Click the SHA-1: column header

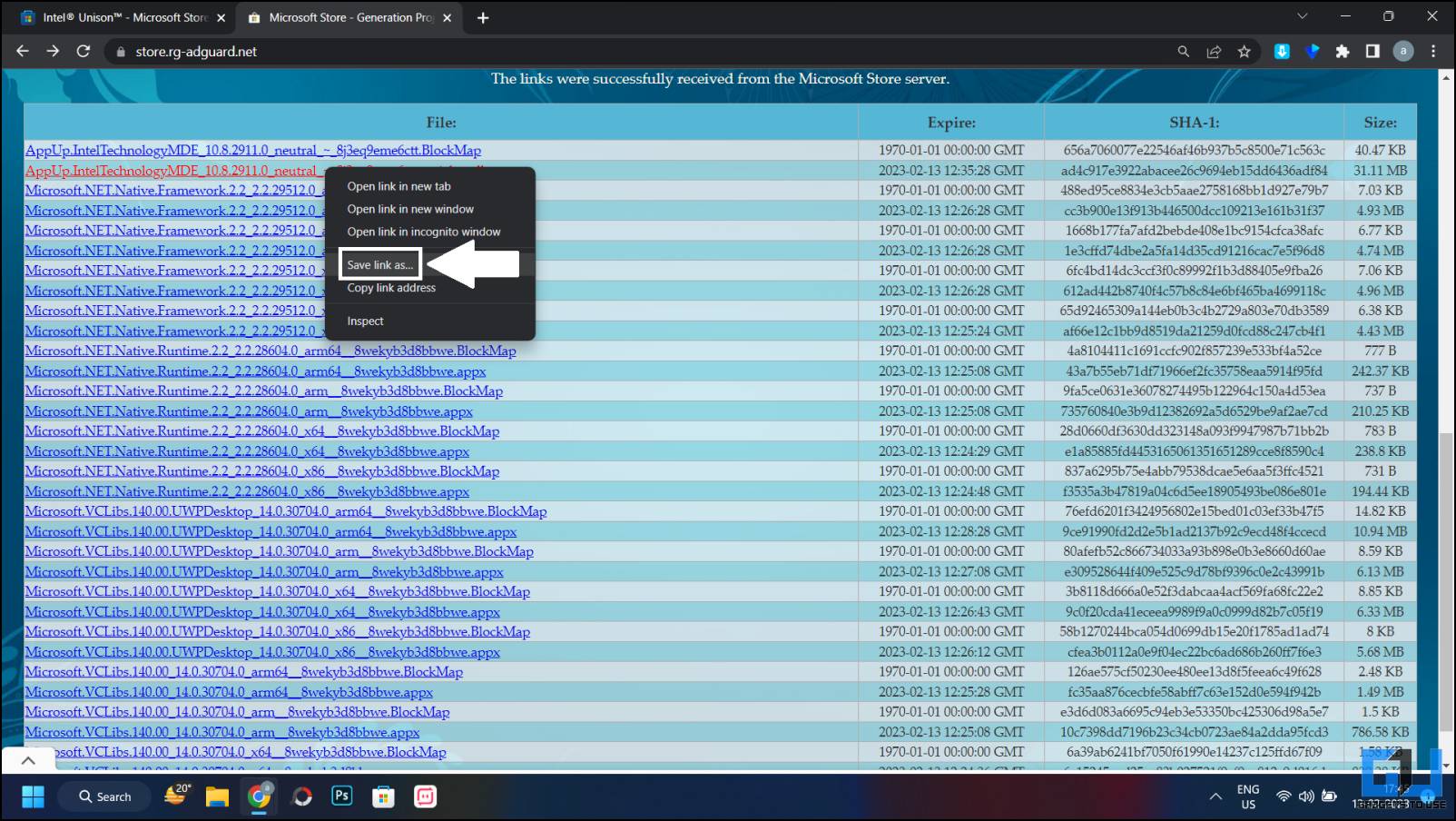coord(1194,123)
